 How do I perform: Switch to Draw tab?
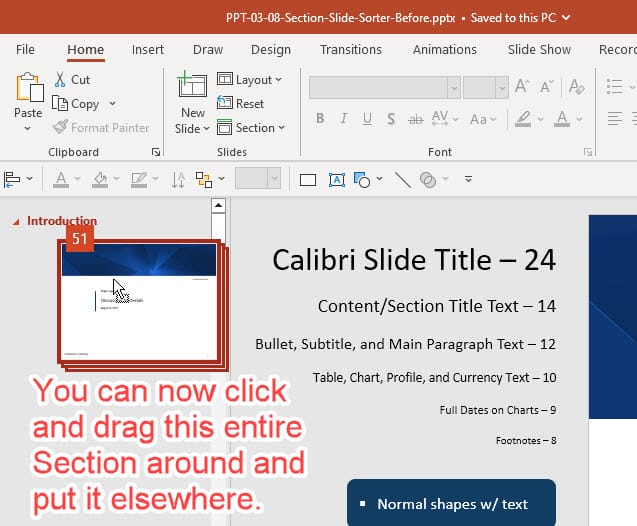tap(208, 50)
